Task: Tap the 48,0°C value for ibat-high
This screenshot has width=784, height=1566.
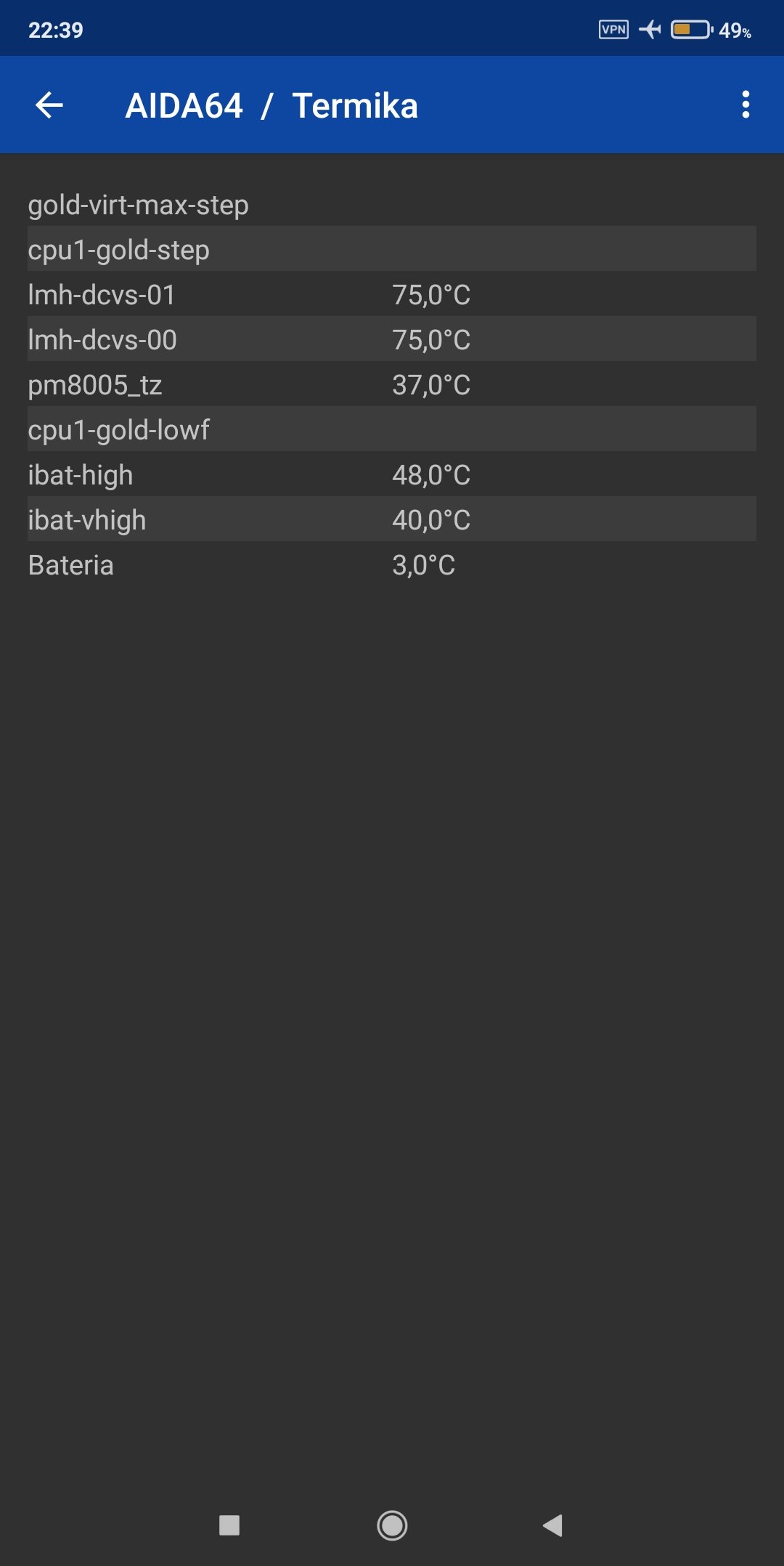Action: click(431, 475)
